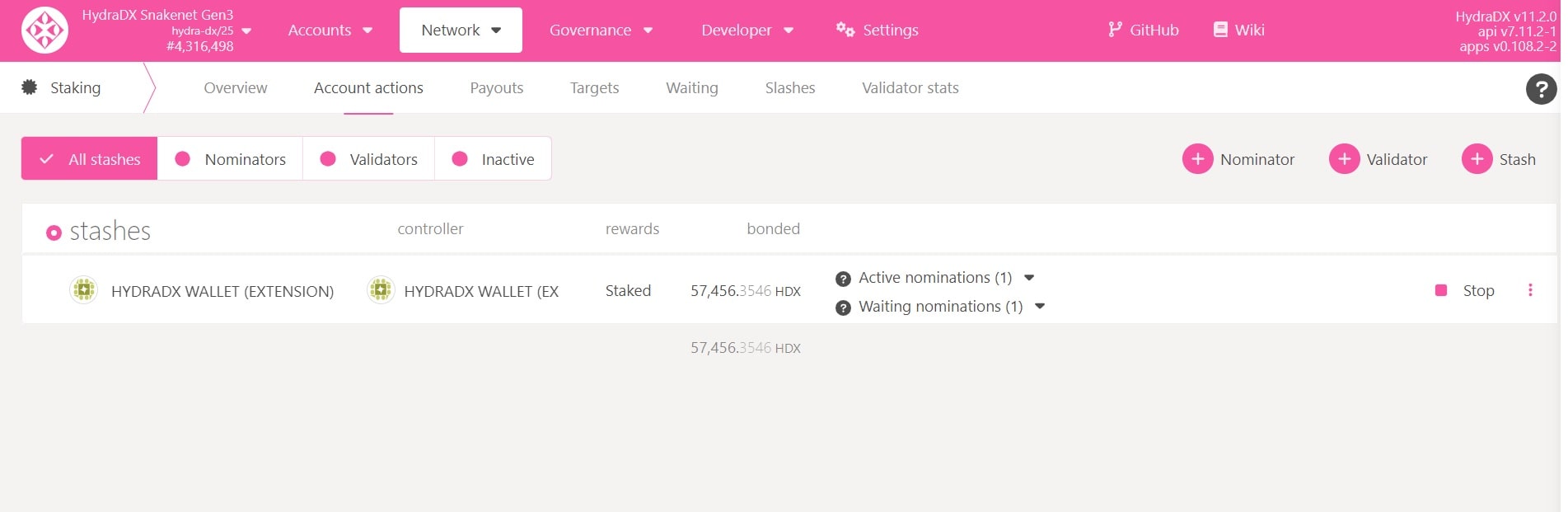Click the plus icon for Stash

click(1477, 159)
